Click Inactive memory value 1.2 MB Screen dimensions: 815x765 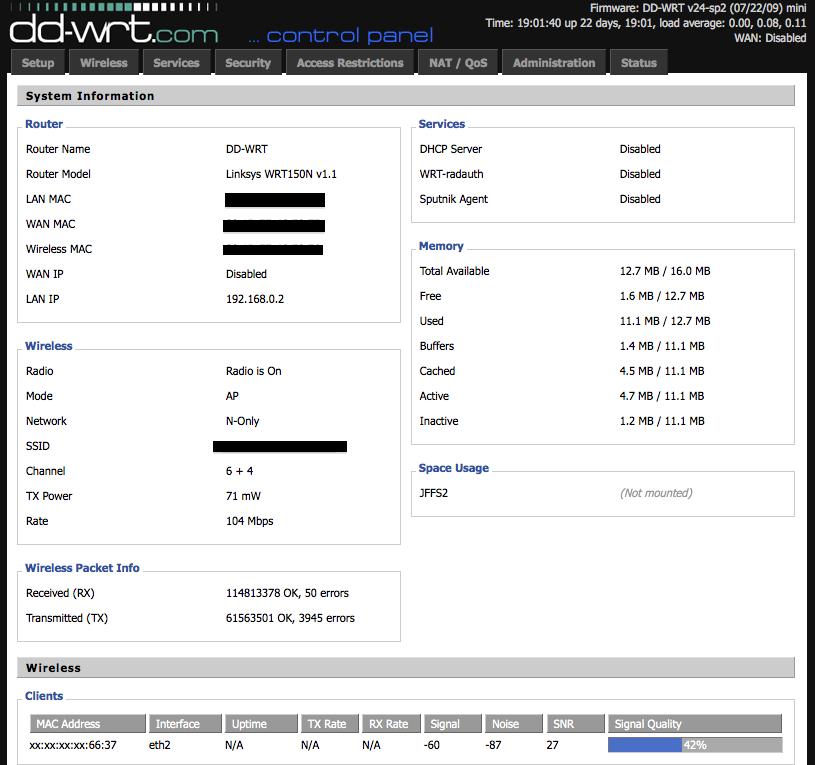pos(662,420)
